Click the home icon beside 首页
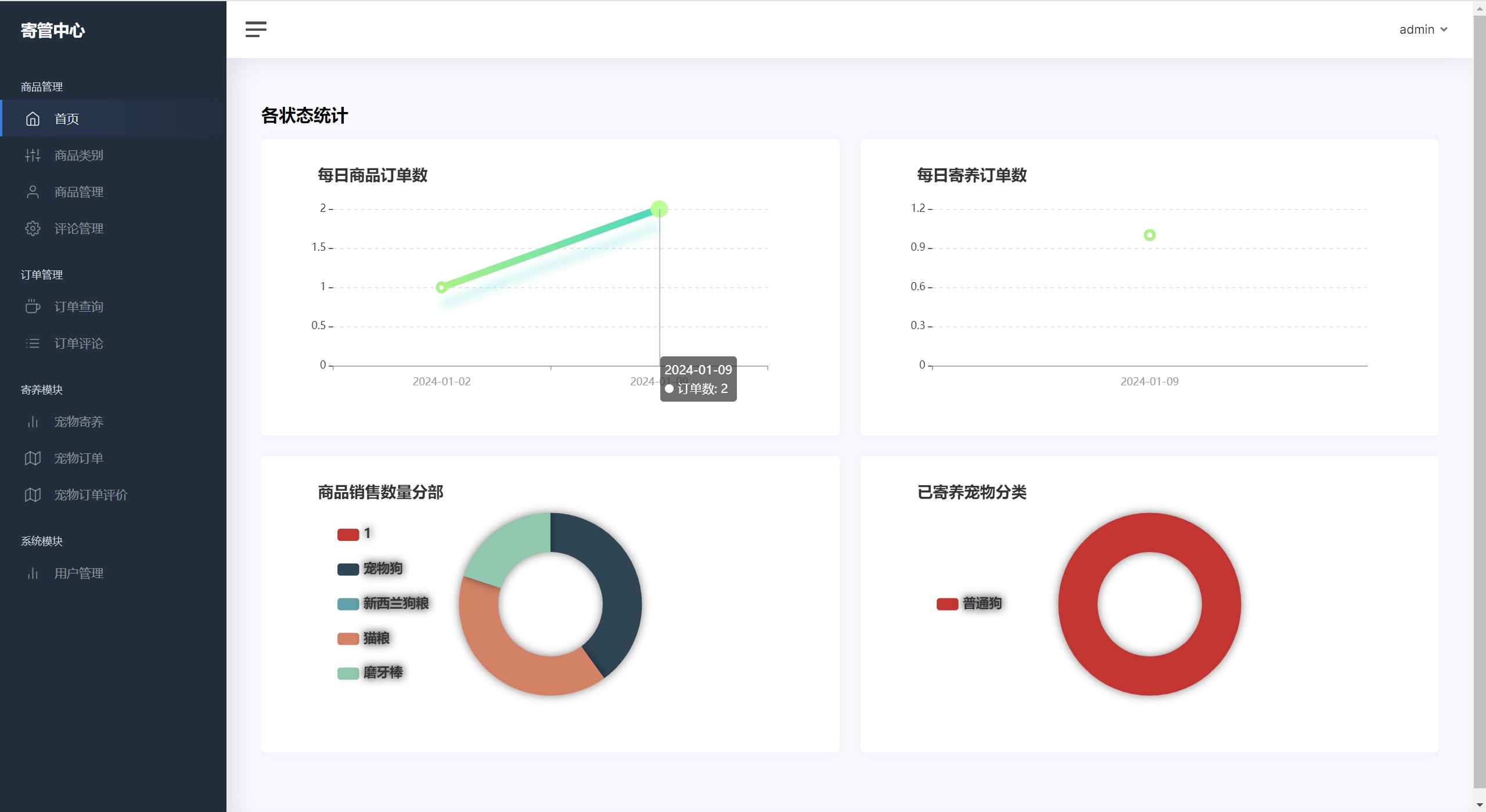1486x812 pixels. point(33,119)
